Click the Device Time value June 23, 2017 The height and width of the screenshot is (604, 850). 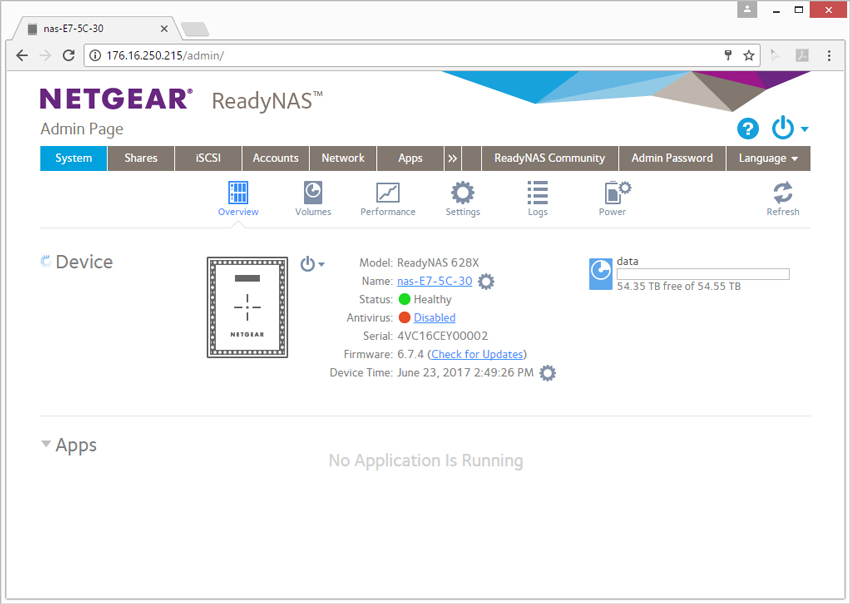[x=465, y=373]
